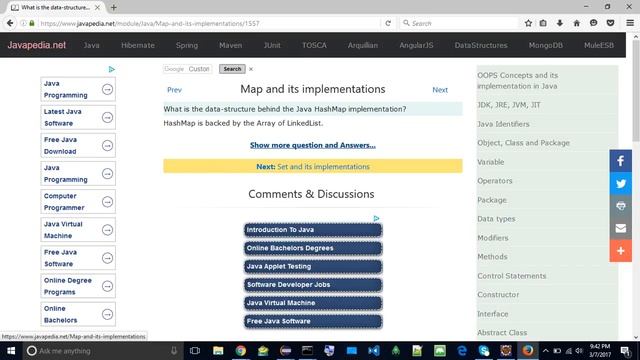The width and height of the screenshot is (640, 360).
Task: Open Windows action center notifications
Action: point(625,351)
